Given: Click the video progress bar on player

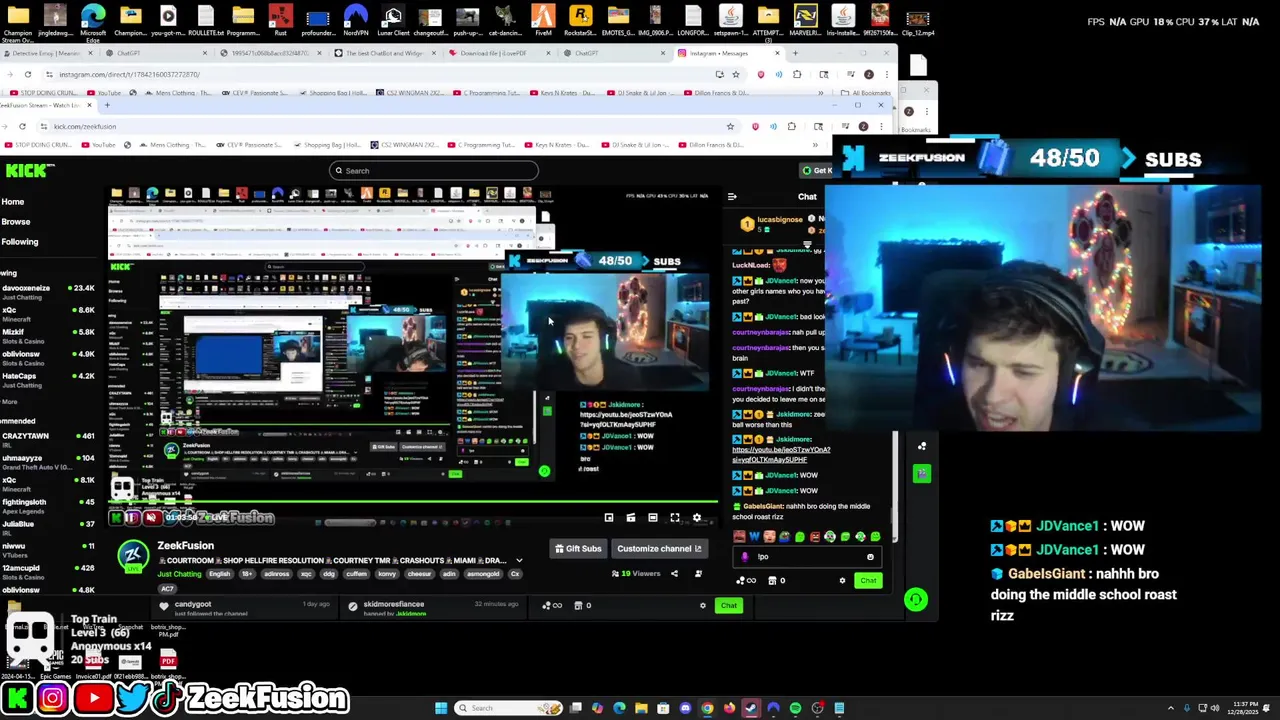Looking at the screenshot, I should tap(414, 503).
